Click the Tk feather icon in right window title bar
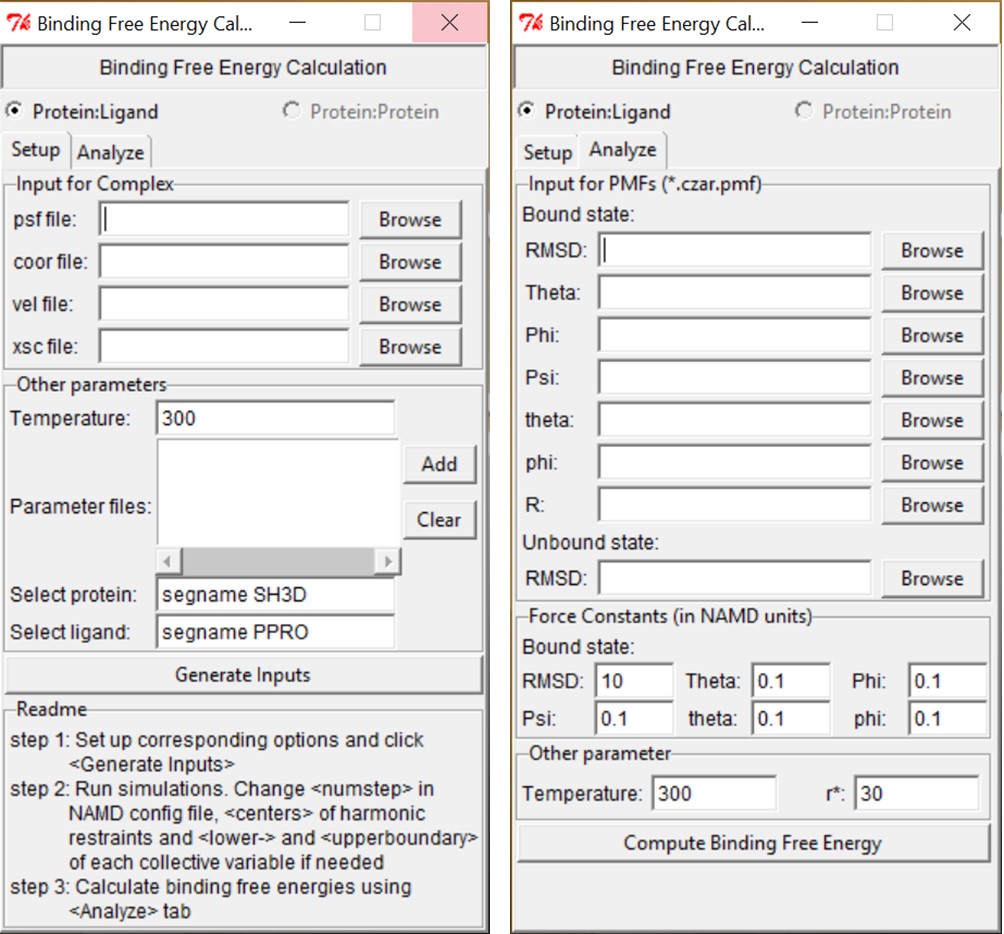This screenshot has width=1004, height=934. (531, 24)
